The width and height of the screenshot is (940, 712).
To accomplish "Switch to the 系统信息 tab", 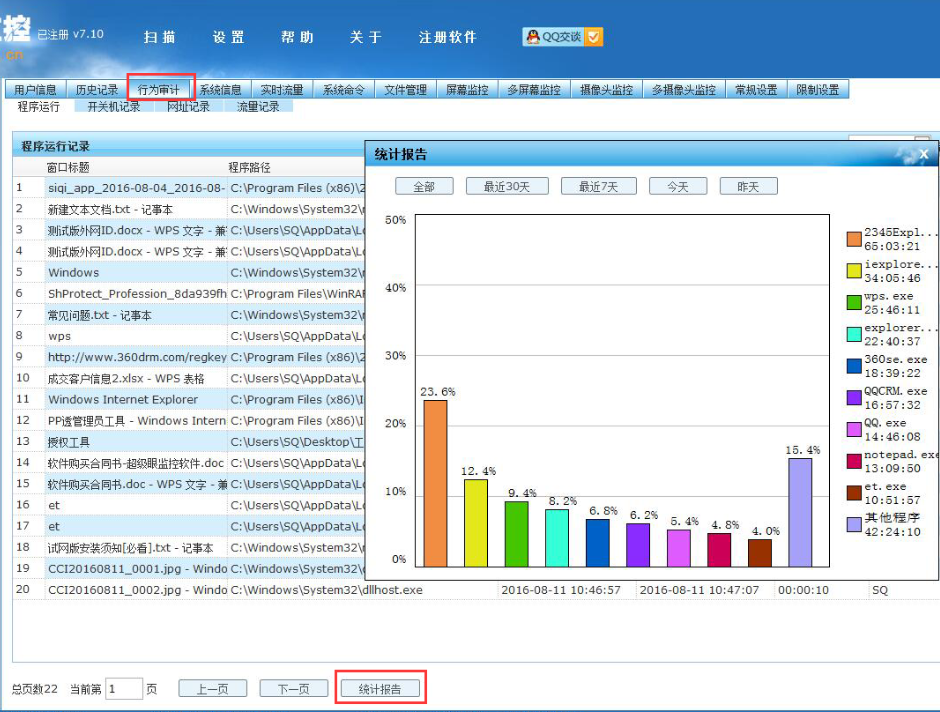I will click(221, 90).
